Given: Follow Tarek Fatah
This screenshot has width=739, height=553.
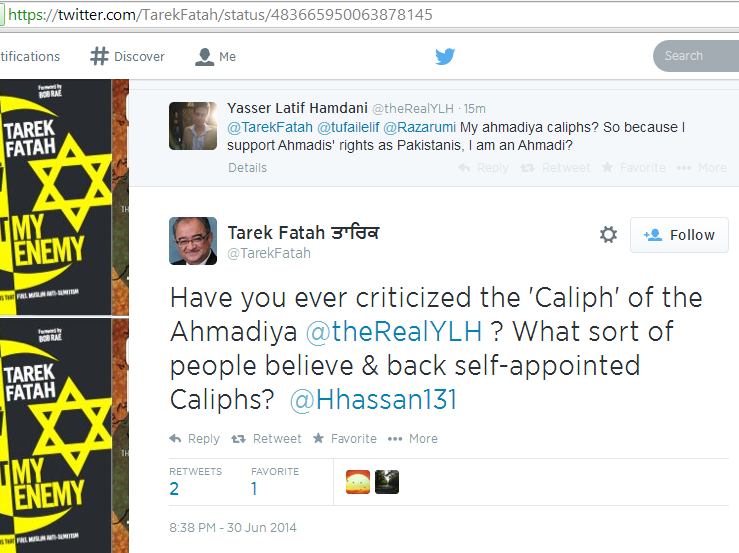Looking at the screenshot, I should [x=679, y=235].
